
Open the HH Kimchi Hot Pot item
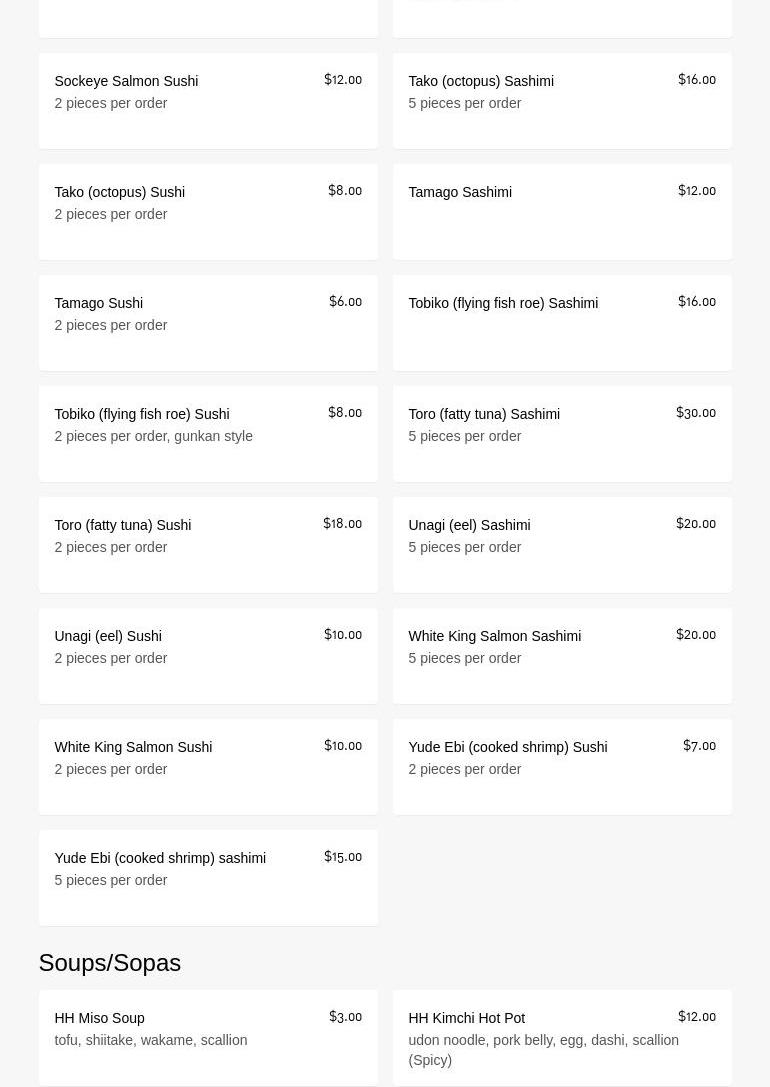coord(562,1038)
